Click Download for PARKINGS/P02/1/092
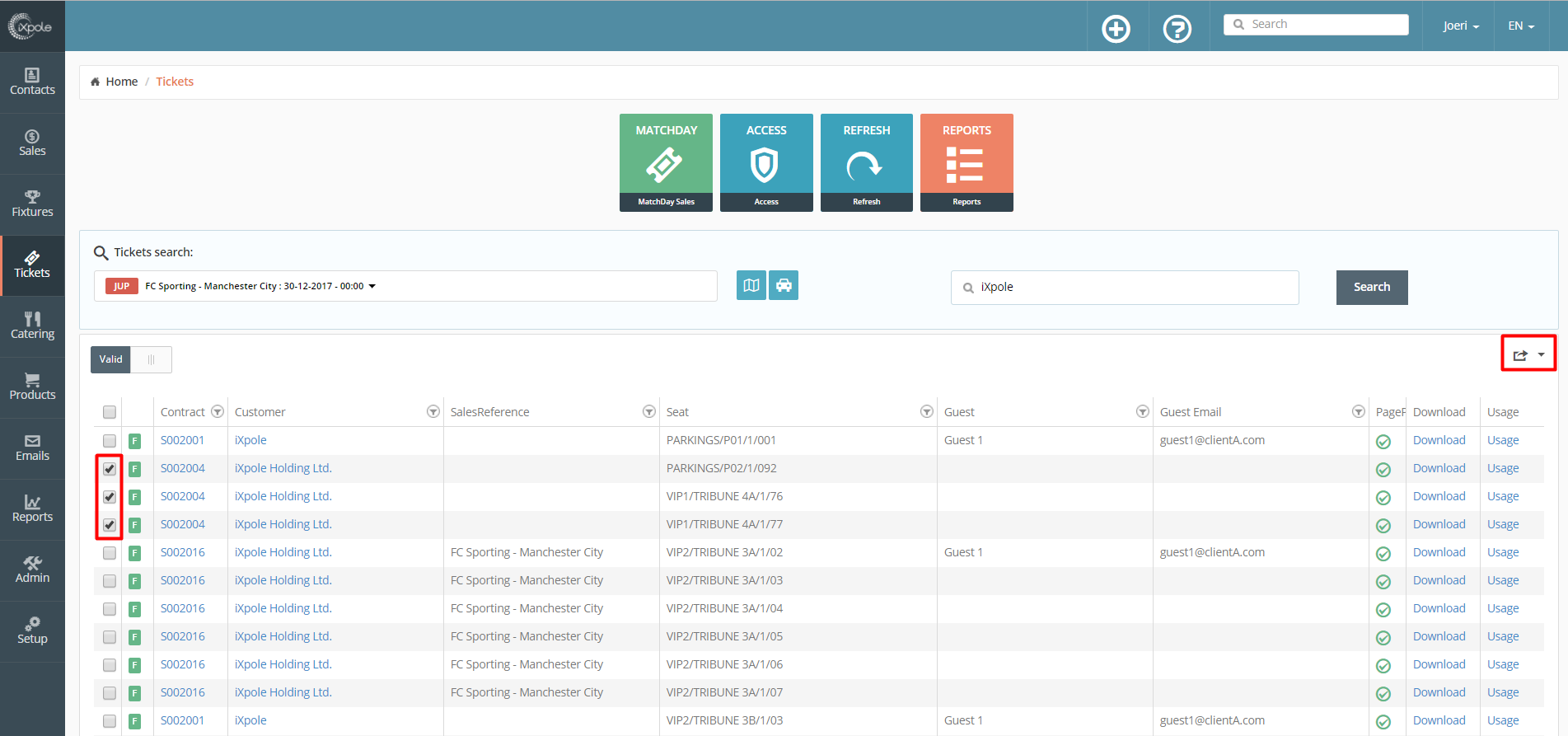 click(1439, 468)
